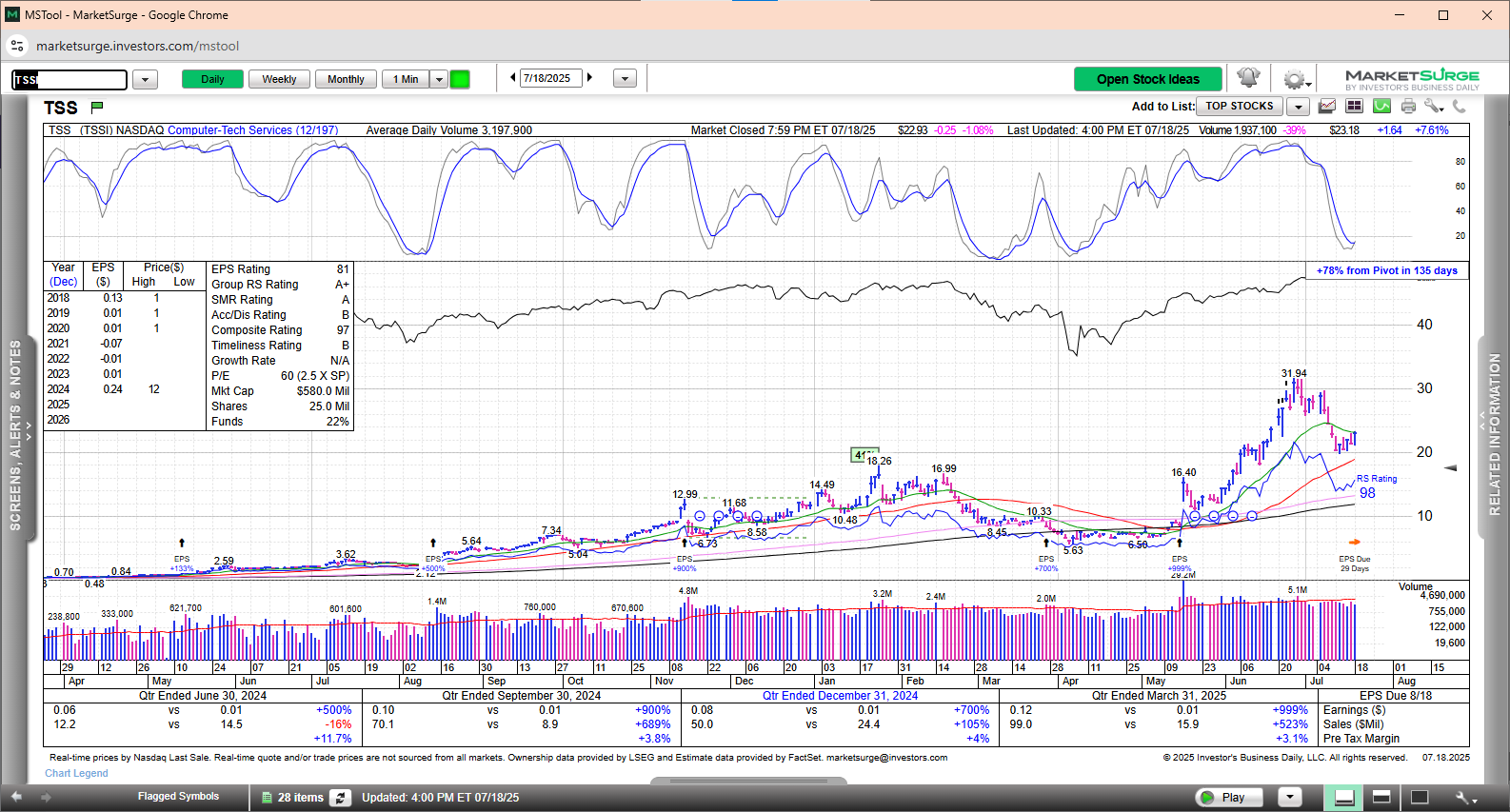
Task: Click the Chrome address bar URL
Action: pyautogui.click(x=137, y=46)
